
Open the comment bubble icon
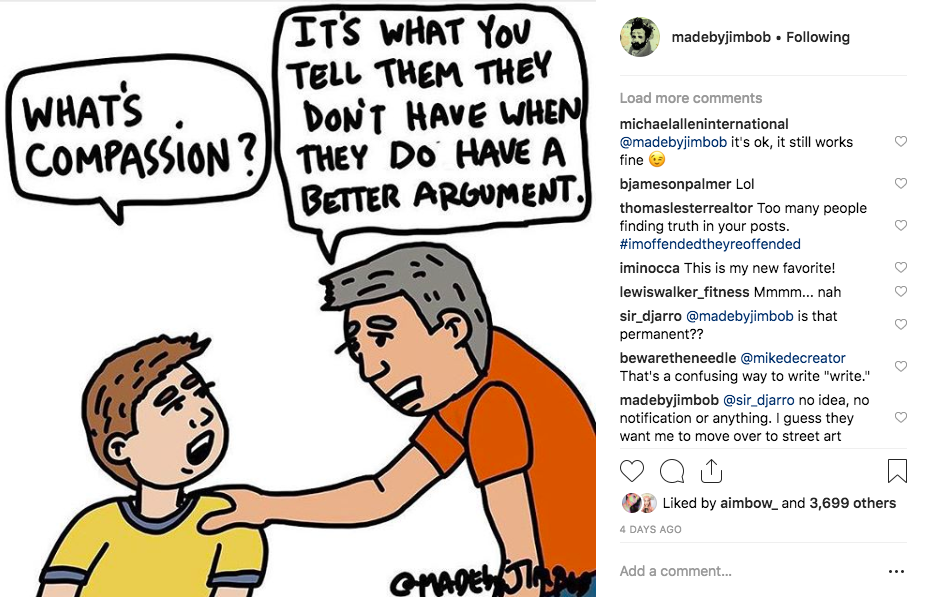coord(672,471)
